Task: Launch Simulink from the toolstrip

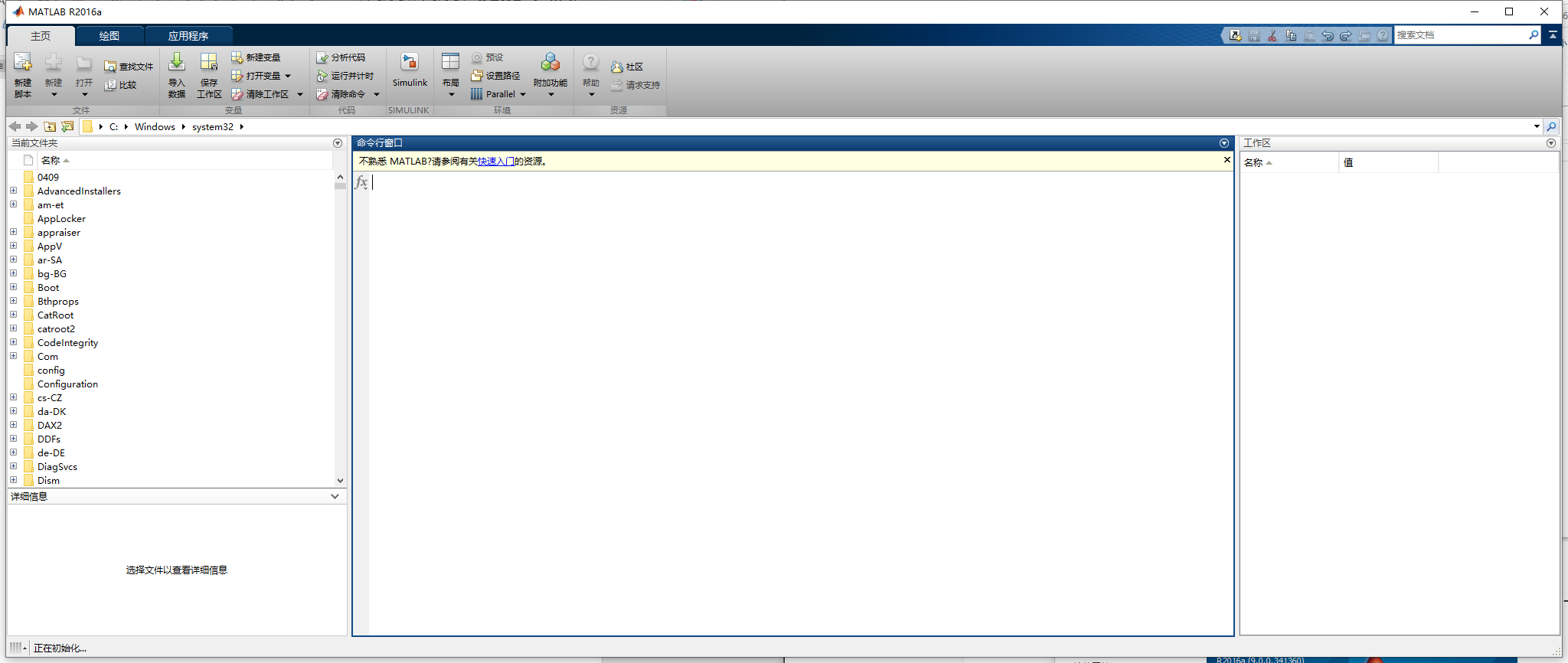Action: [410, 70]
